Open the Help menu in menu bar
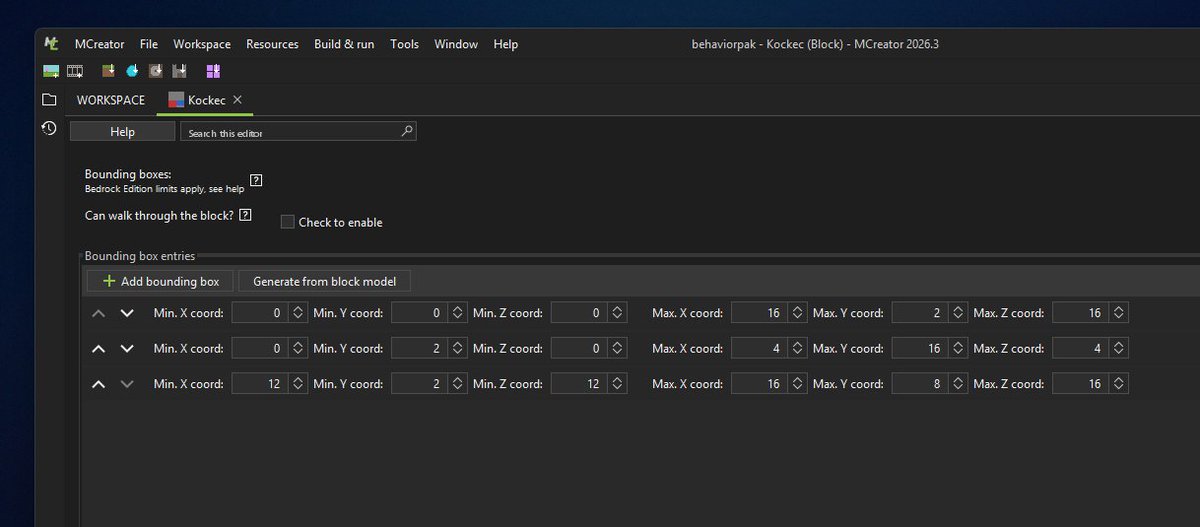 point(506,44)
